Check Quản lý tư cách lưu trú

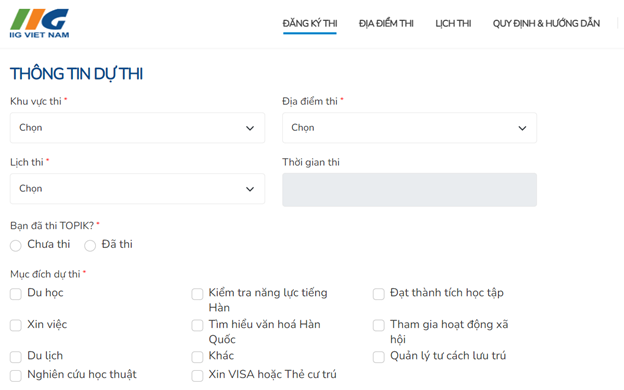tap(379, 357)
